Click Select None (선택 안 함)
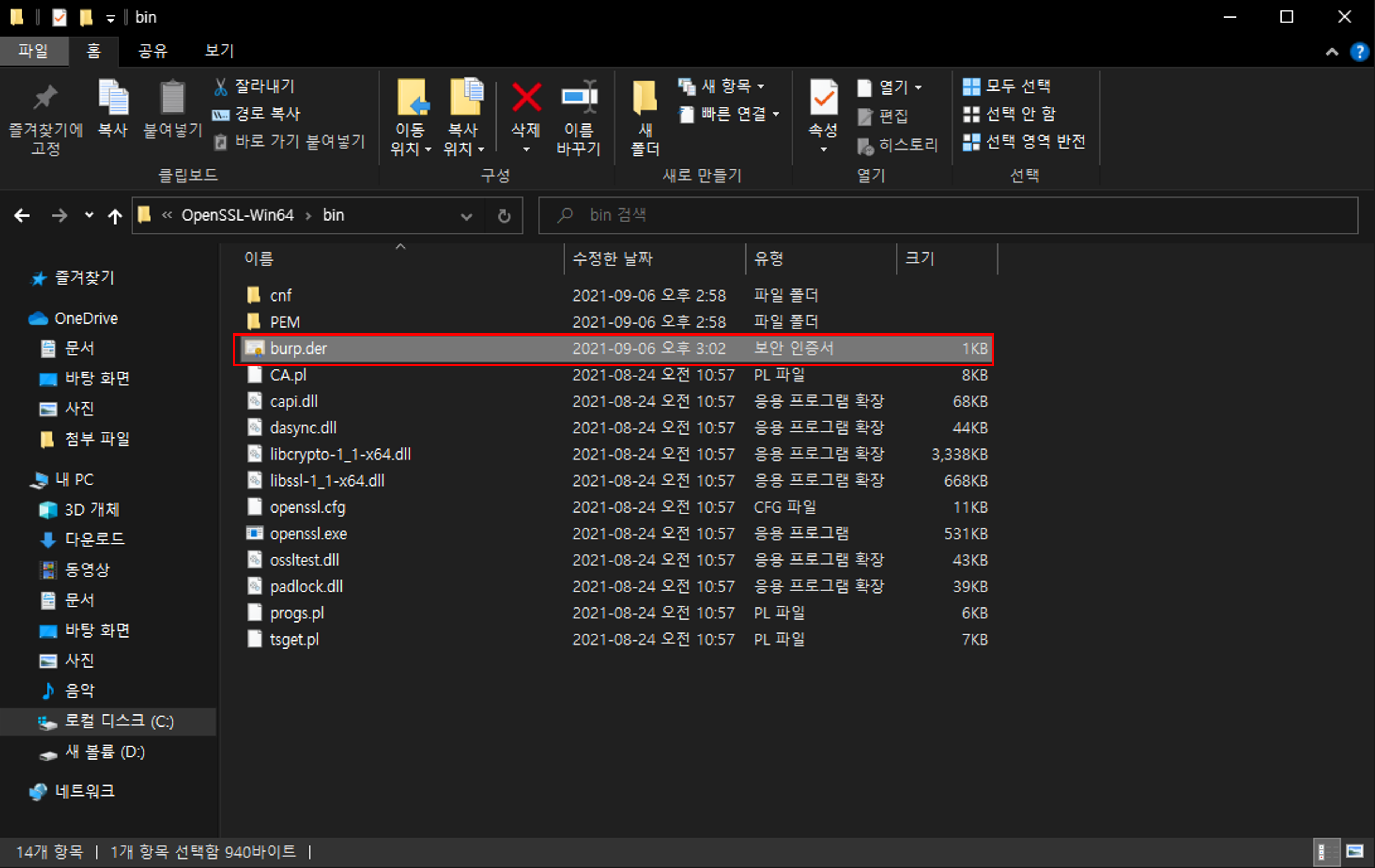1375x868 pixels. [1009, 114]
